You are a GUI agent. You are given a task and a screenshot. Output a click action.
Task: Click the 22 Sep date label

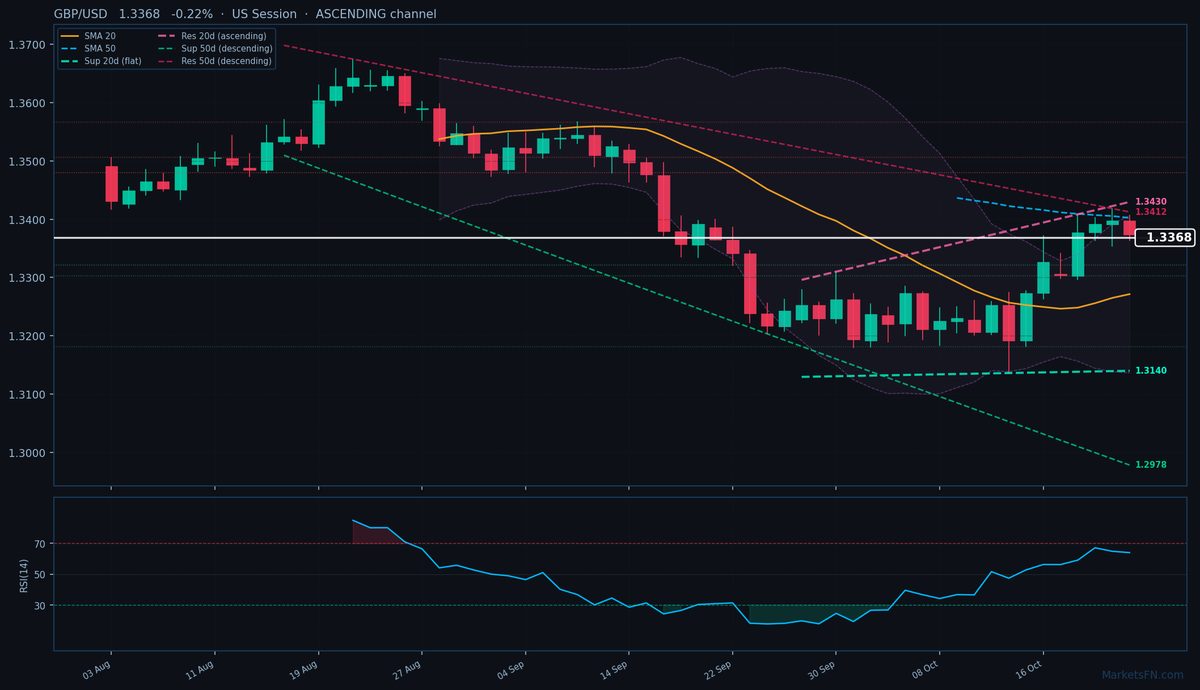click(x=718, y=670)
